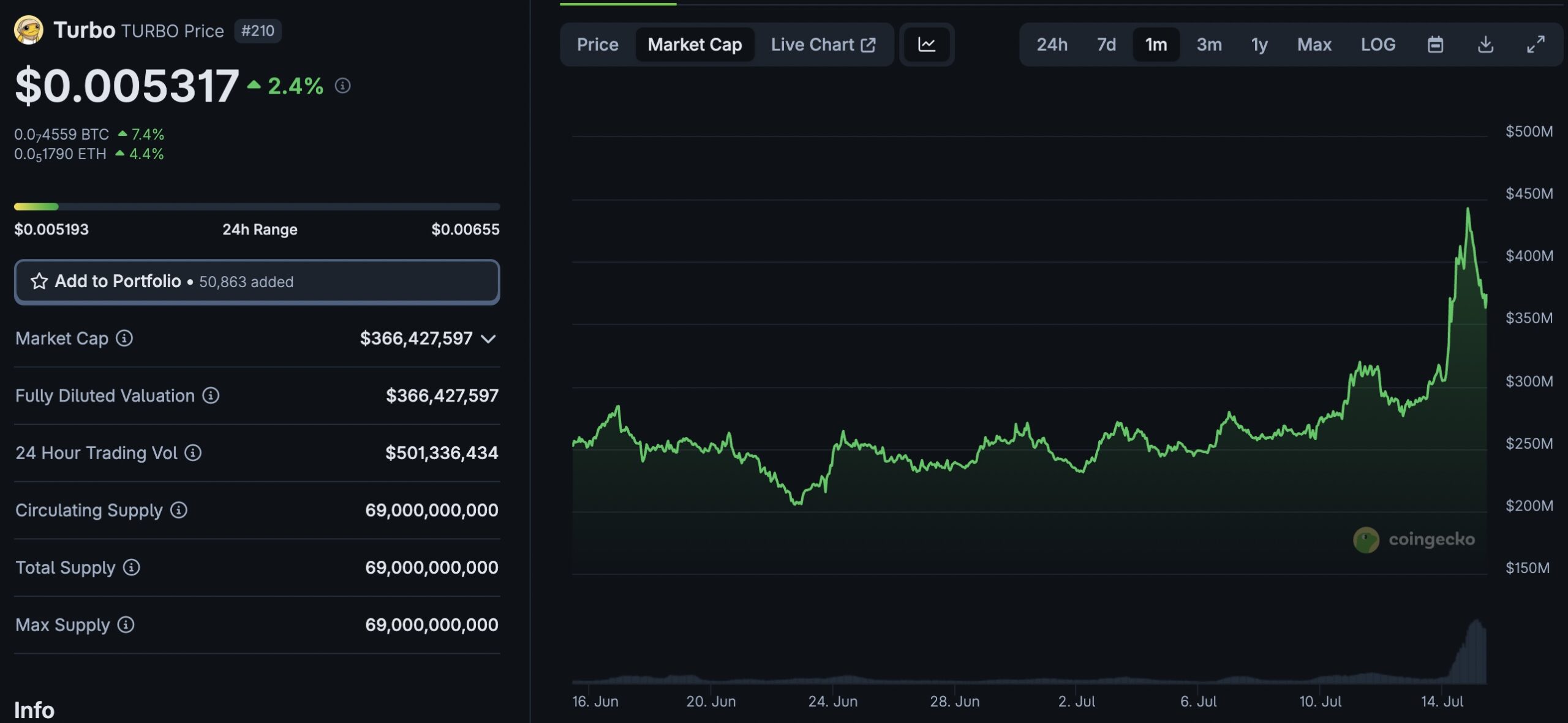Click the 7.4% BTC change percentage
The height and width of the screenshot is (723, 1568).
tap(148, 134)
